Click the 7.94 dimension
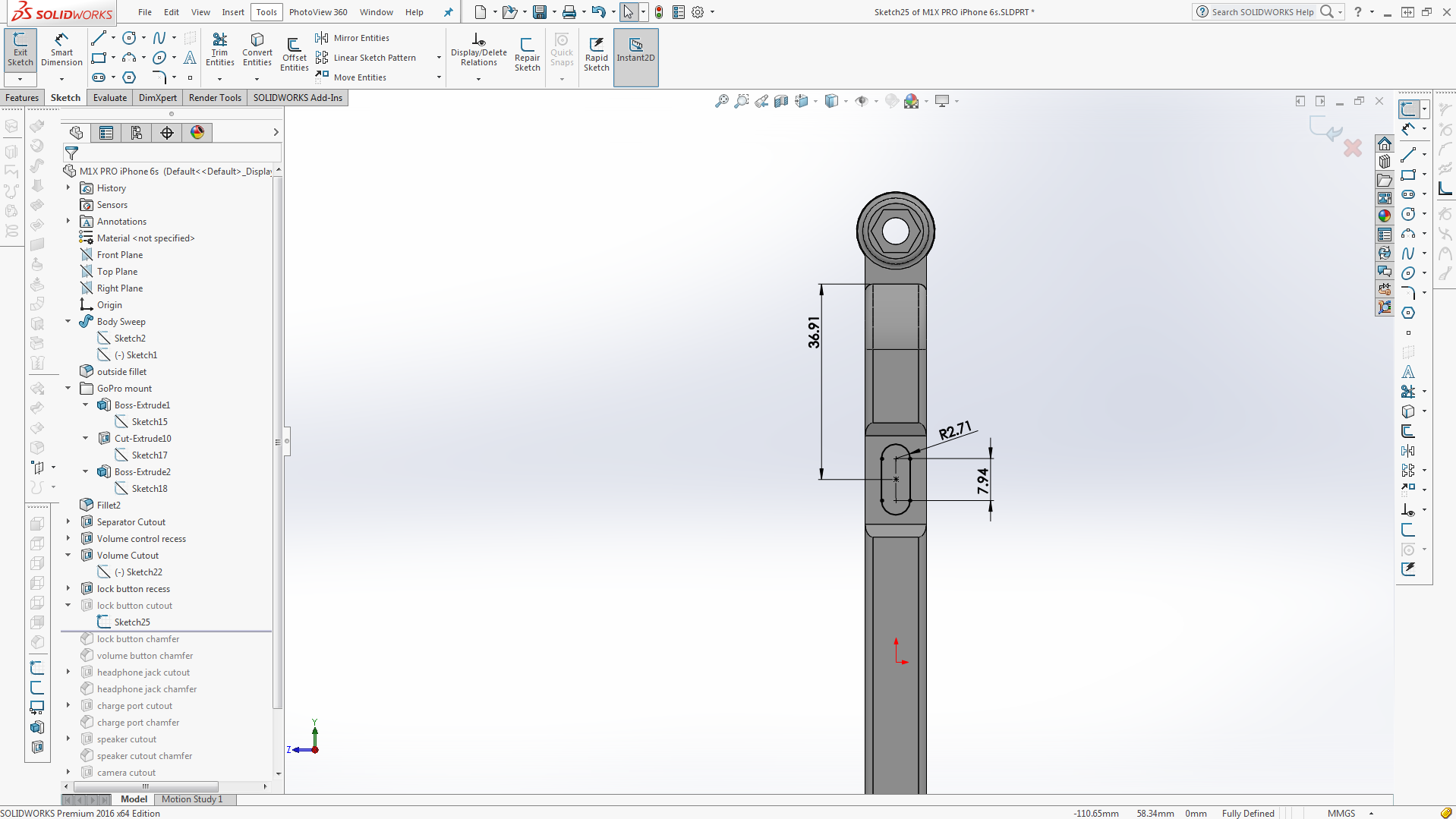Viewport: 1456px width, 819px height. pyautogui.click(x=983, y=481)
